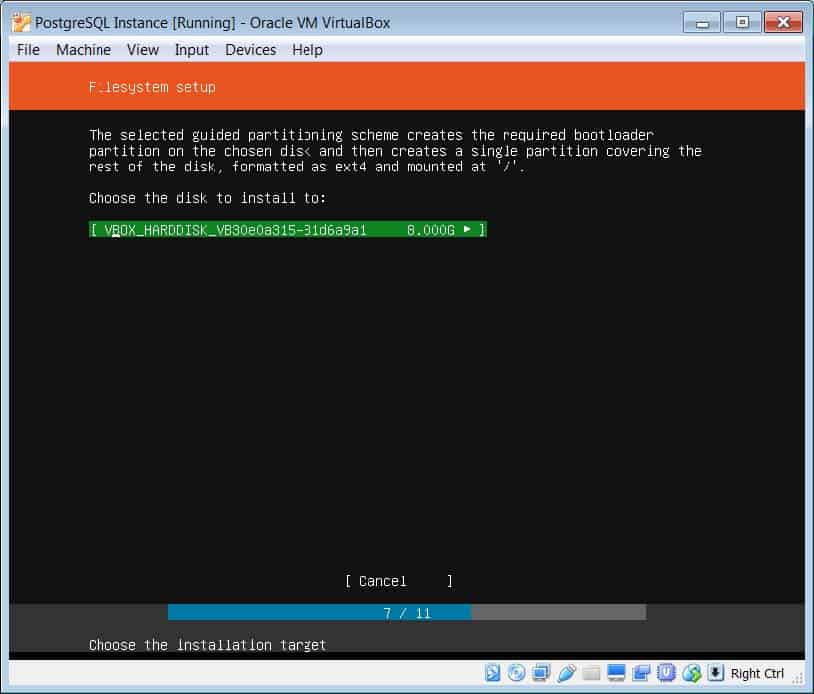
Task: Click the 'Choose the disk to install to:' label
Action: coord(207,198)
